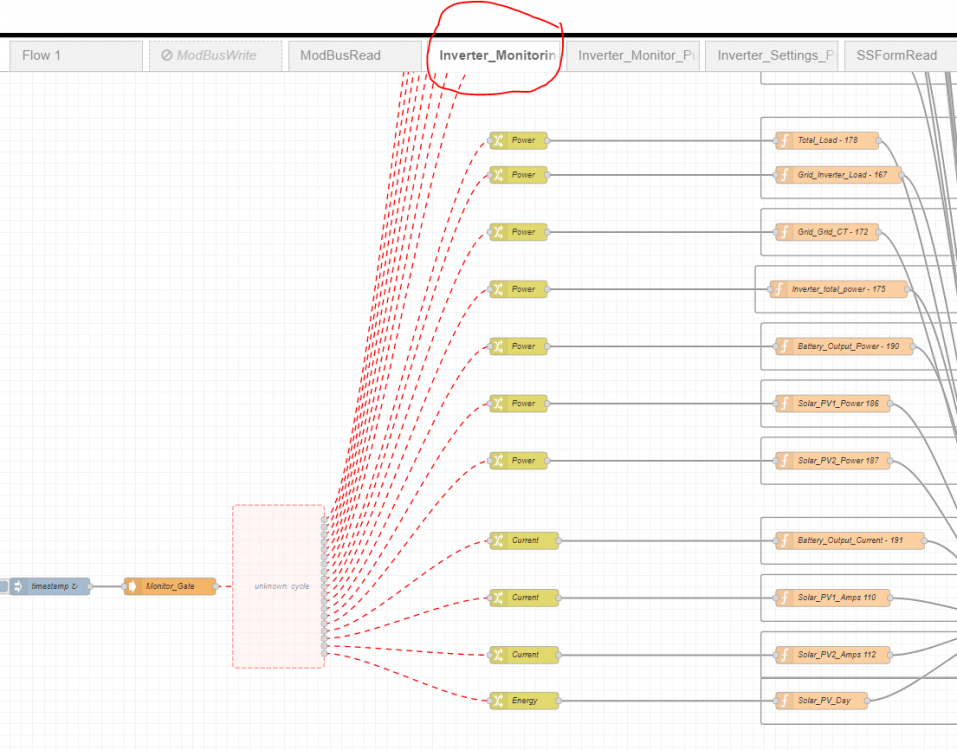Screen dimensions: 957x750
Task: Click the switch icon on the topmost Power node
Action: click(498, 140)
